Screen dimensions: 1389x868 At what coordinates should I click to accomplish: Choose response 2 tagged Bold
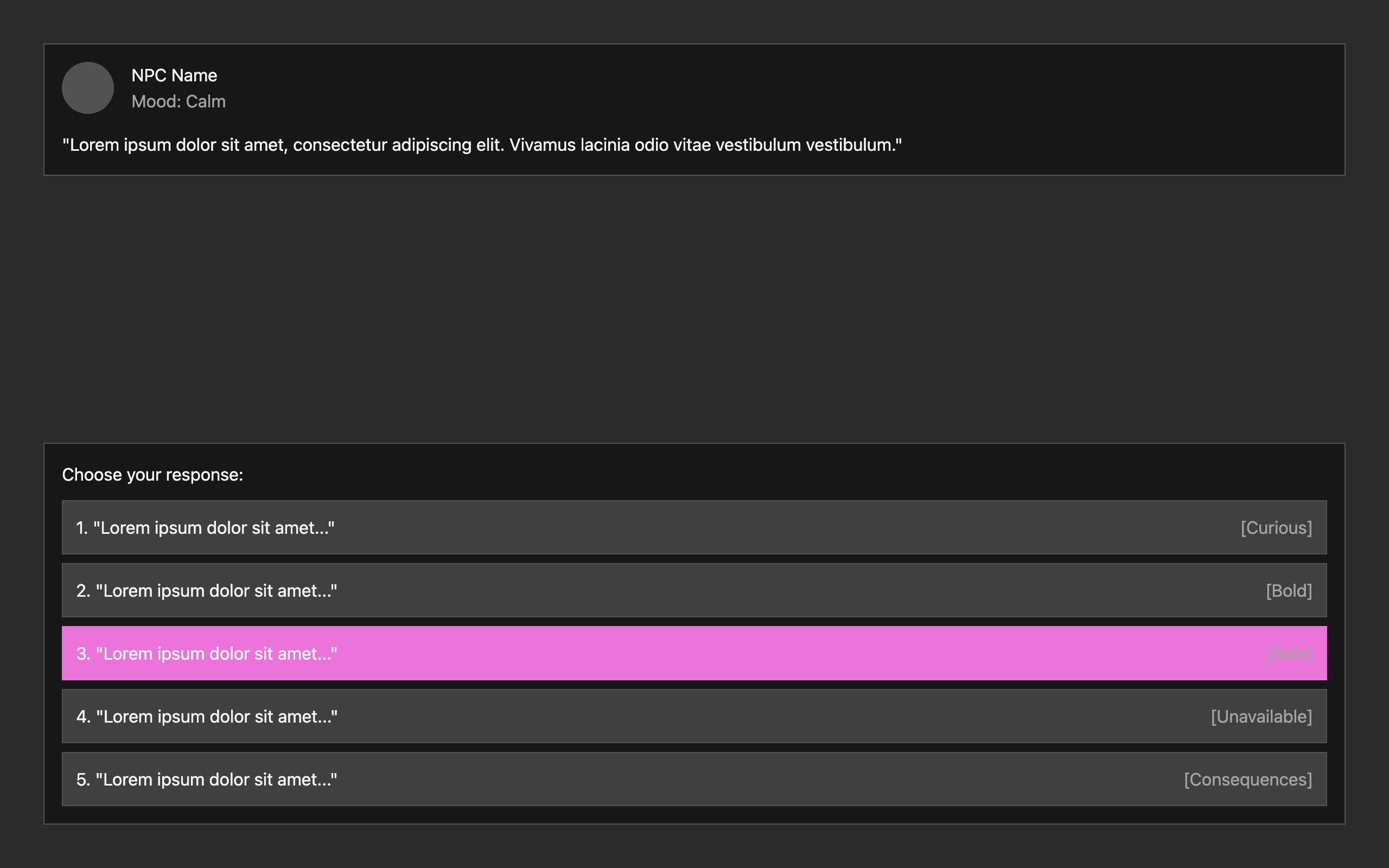pyautogui.click(x=694, y=590)
